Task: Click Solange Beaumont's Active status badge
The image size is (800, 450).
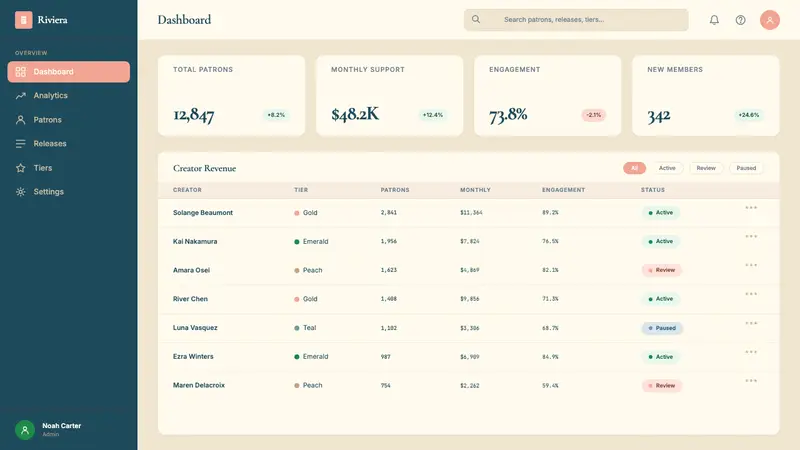Action: (x=660, y=213)
